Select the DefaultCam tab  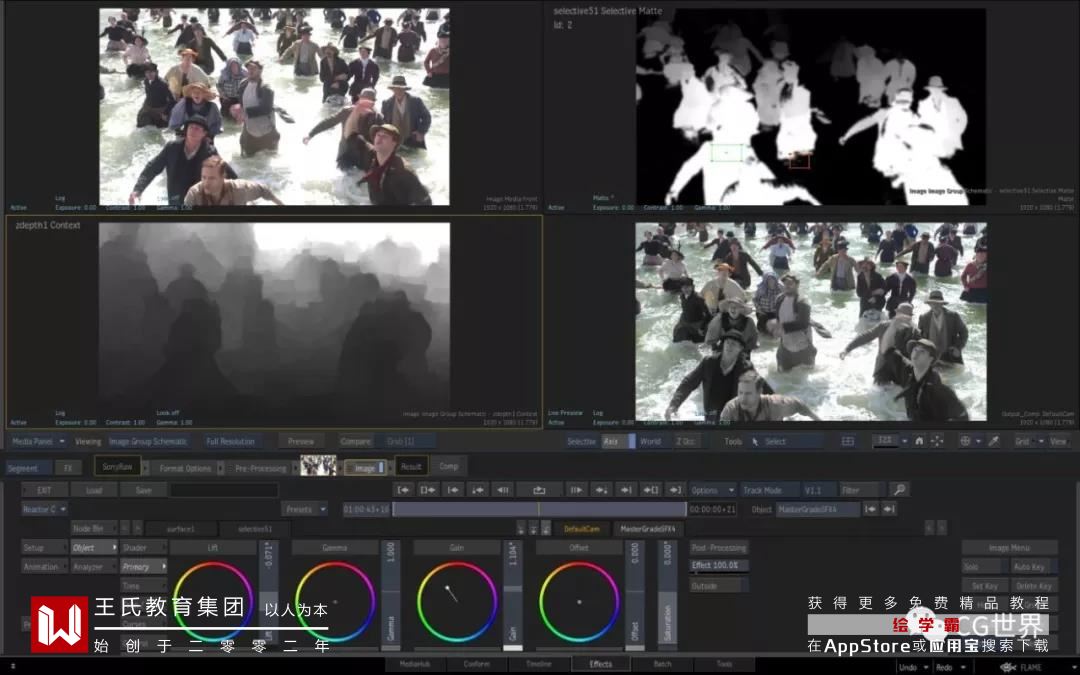582,529
